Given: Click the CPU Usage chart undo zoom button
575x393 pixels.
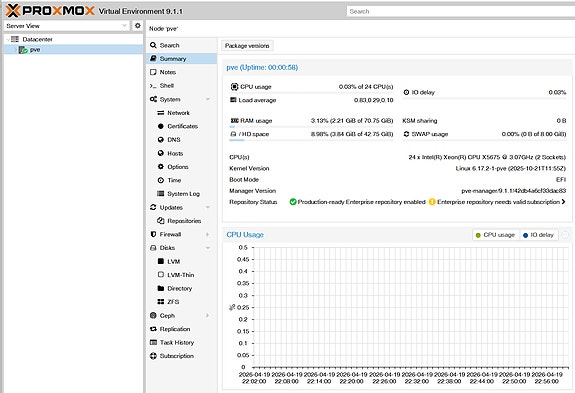Looking at the screenshot, I should click(565, 235).
